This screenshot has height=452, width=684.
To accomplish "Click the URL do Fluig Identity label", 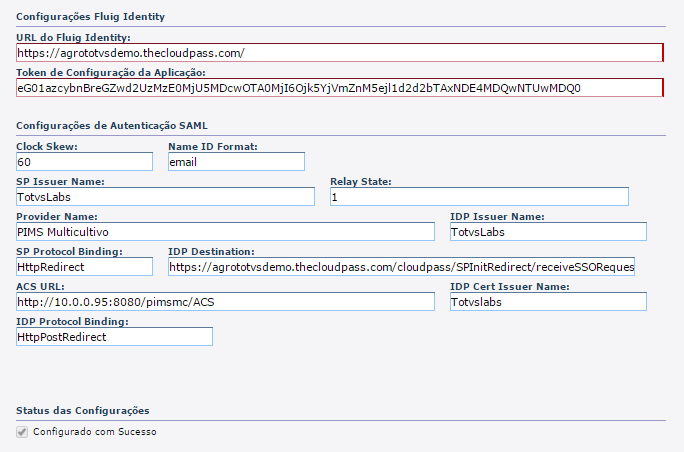I will pos(73,38).
